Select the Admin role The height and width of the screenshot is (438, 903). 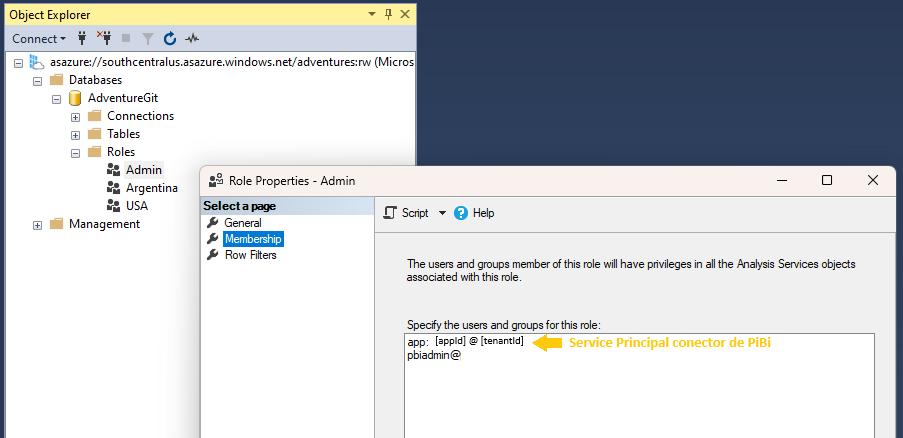pyautogui.click(x=144, y=170)
